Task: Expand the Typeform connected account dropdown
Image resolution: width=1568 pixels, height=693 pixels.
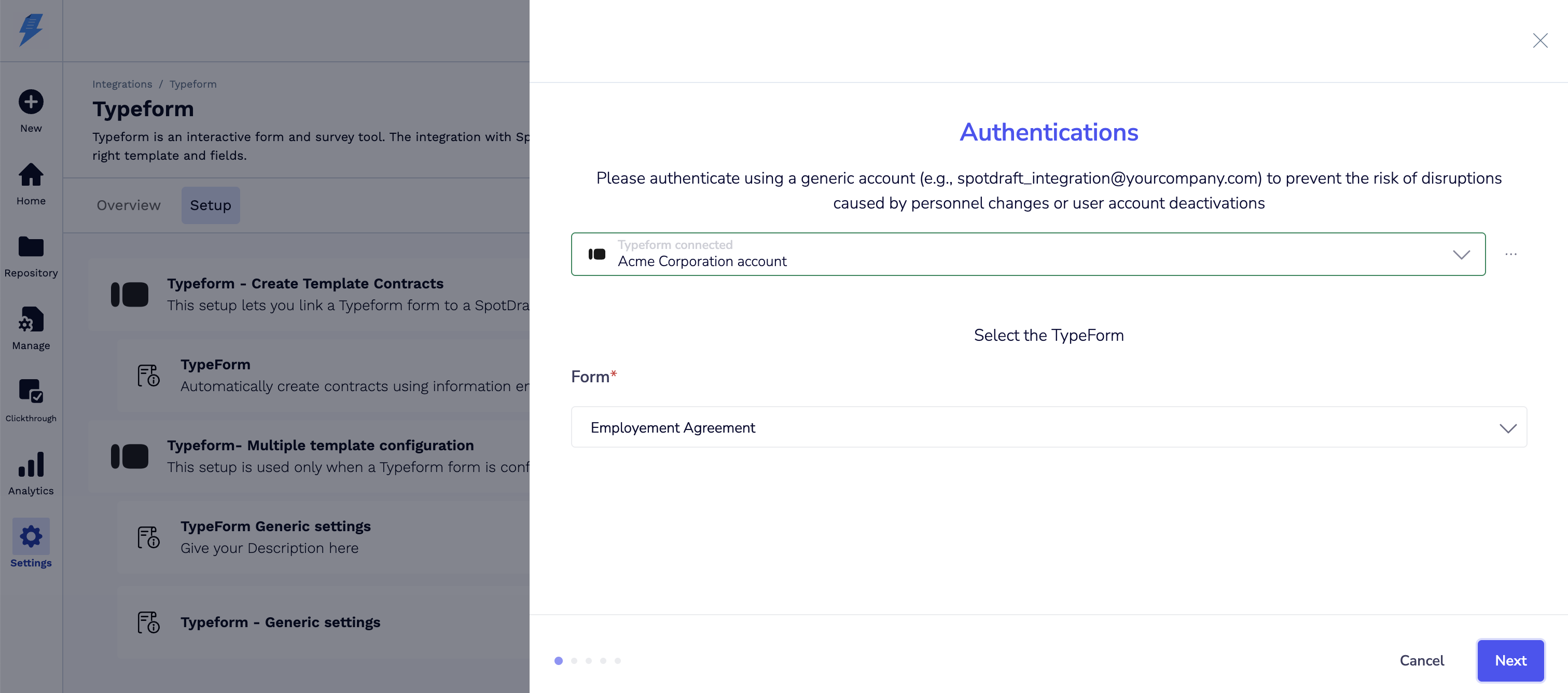Action: point(1028,255)
